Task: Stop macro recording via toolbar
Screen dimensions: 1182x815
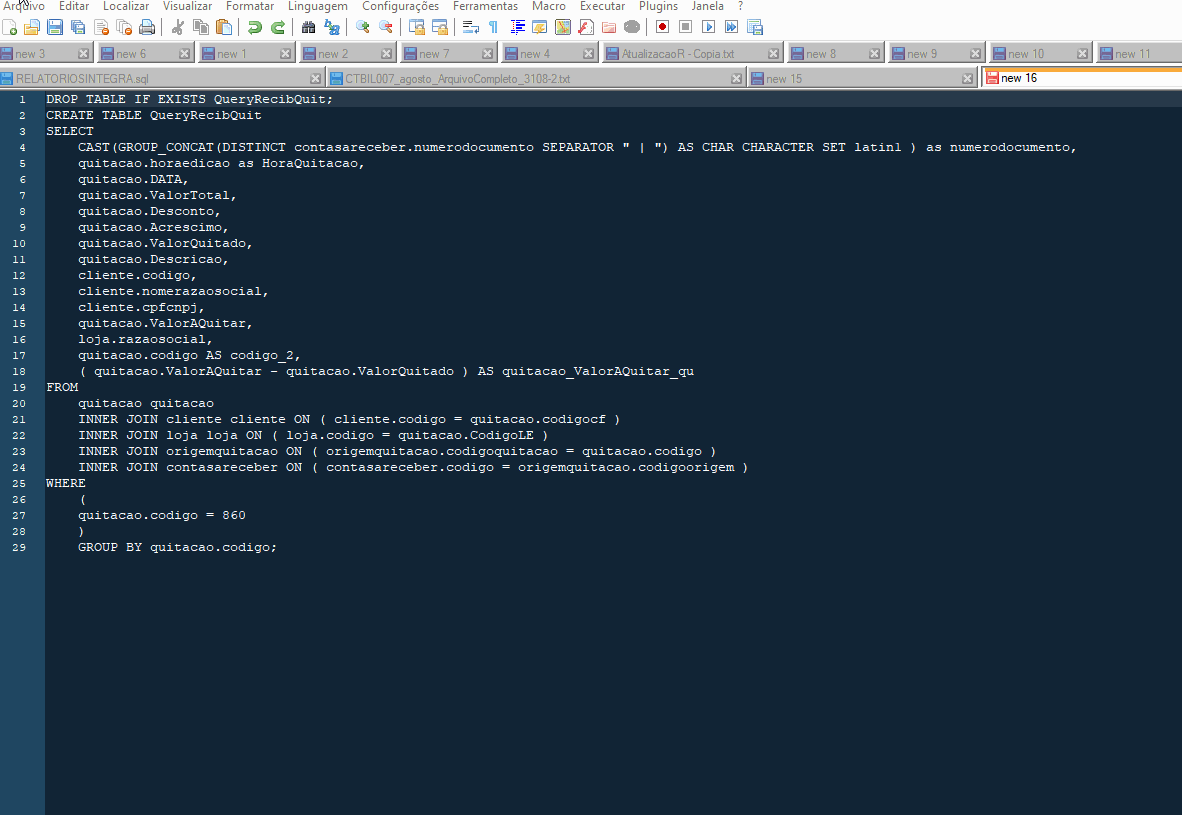Action: click(685, 28)
